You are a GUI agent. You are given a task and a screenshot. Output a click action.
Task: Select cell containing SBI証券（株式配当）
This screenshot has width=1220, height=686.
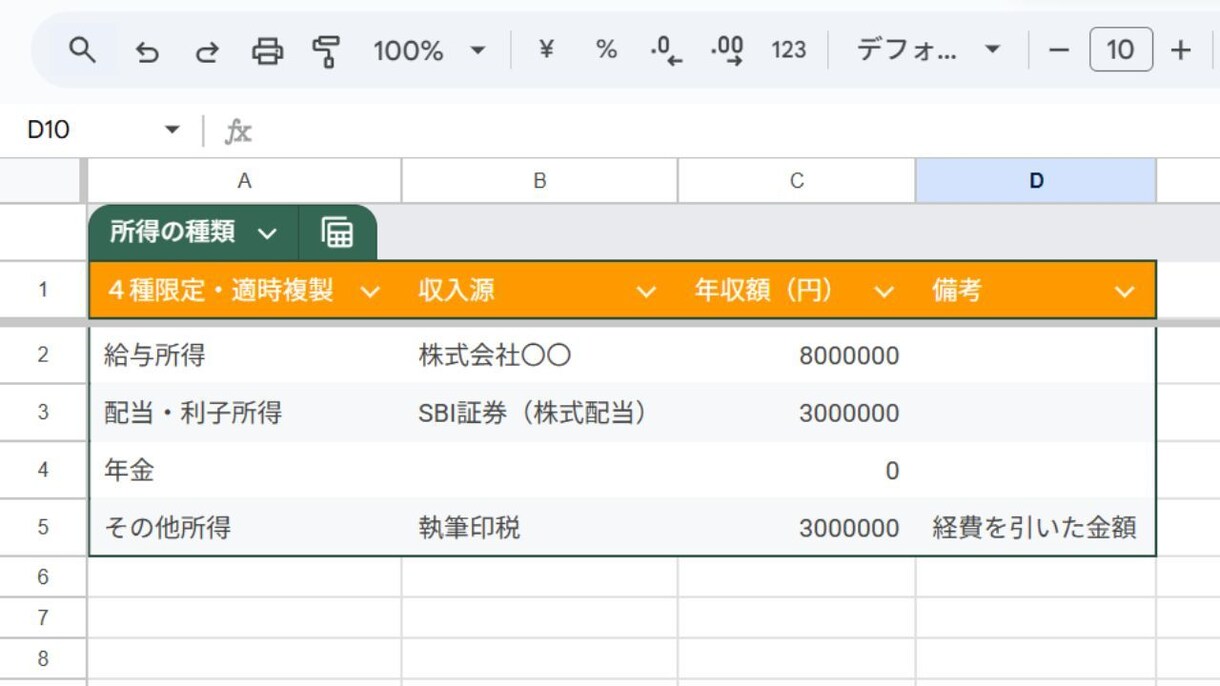pyautogui.click(x=540, y=412)
